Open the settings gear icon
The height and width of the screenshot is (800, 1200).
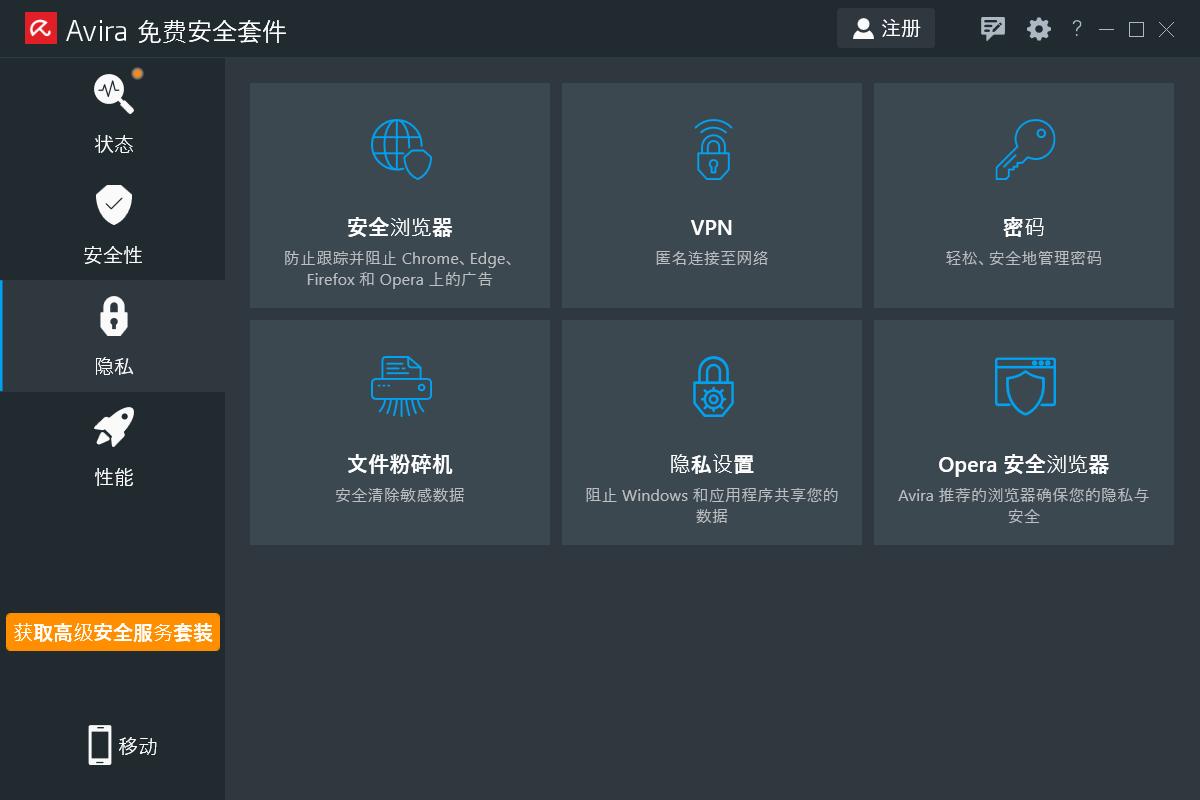click(1038, 29)
